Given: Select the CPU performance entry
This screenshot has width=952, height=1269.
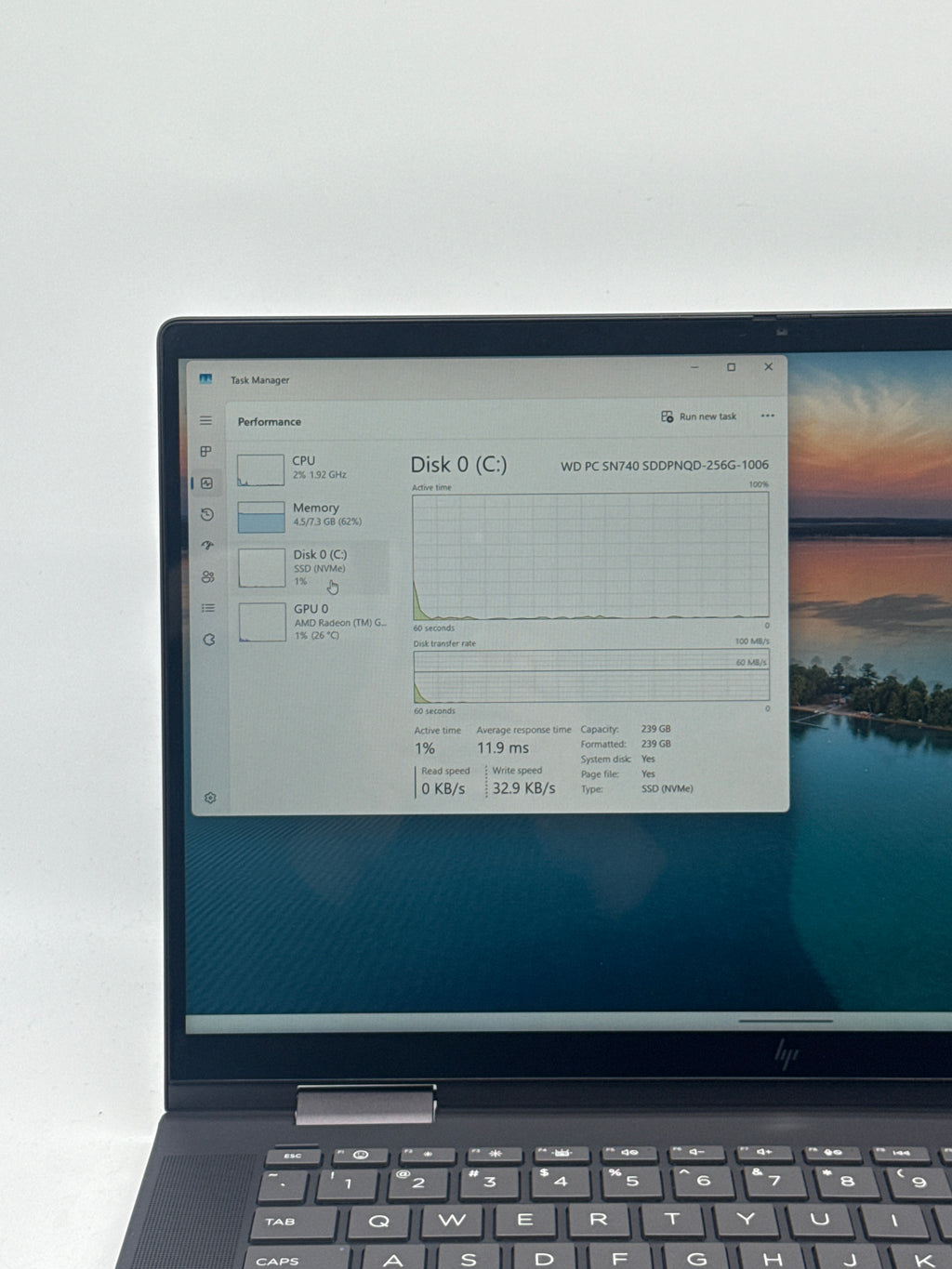Looking at the screenshot, I should coord(311,469).
